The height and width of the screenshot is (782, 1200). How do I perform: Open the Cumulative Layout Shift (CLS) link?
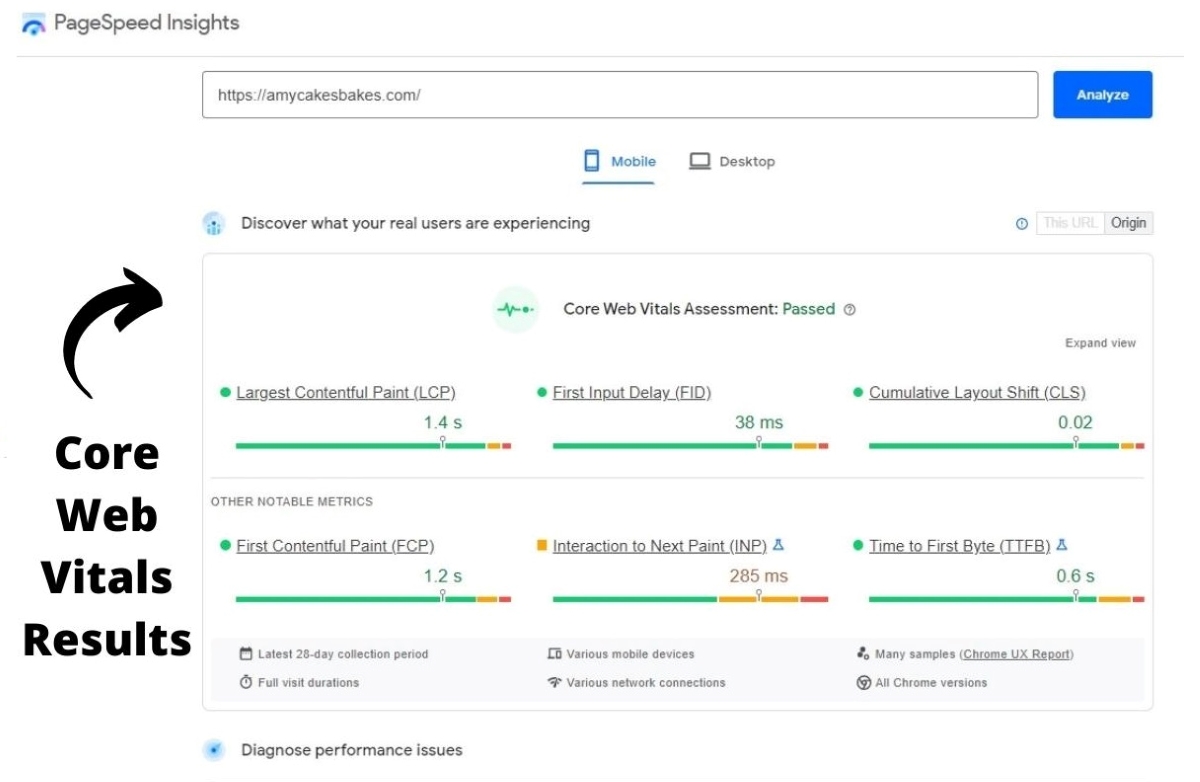coord(977,393)
